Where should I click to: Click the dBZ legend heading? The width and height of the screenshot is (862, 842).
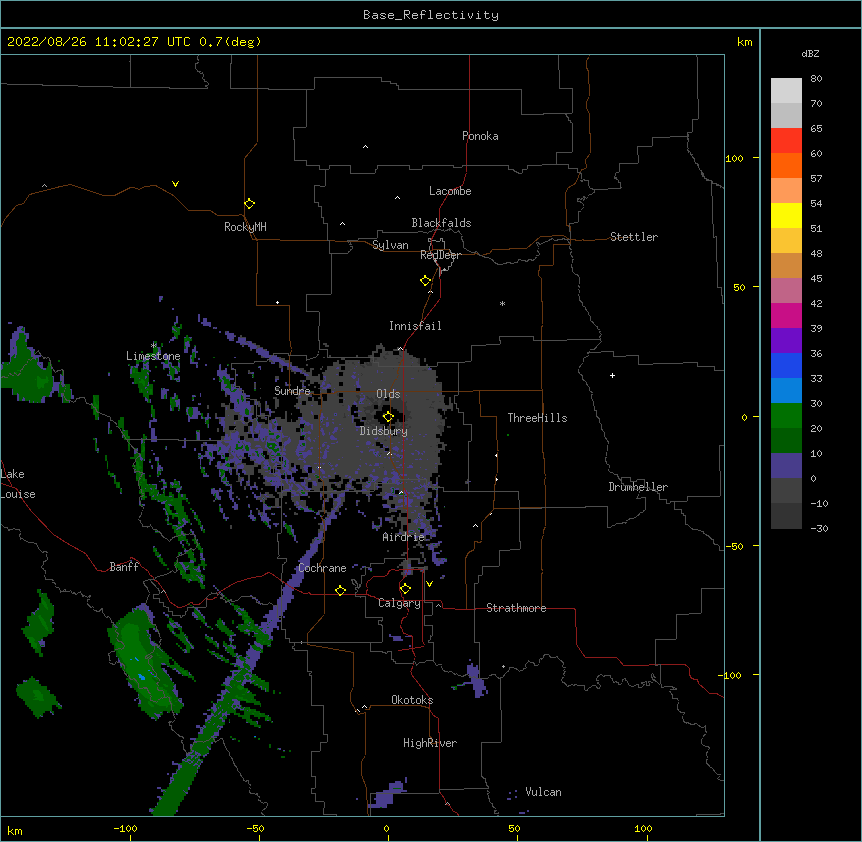pos(810,53)
